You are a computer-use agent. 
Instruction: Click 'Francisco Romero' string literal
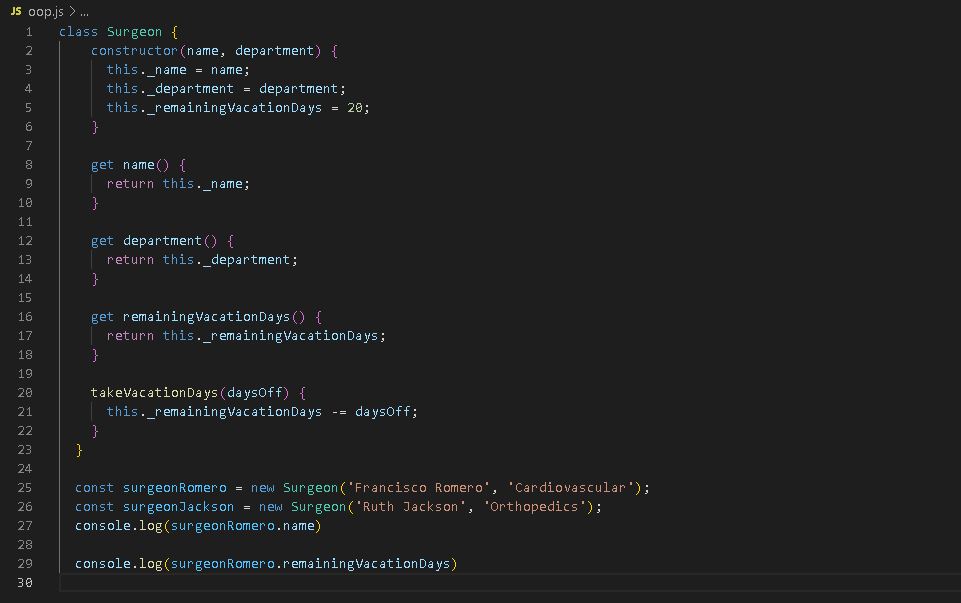(419, 488)
